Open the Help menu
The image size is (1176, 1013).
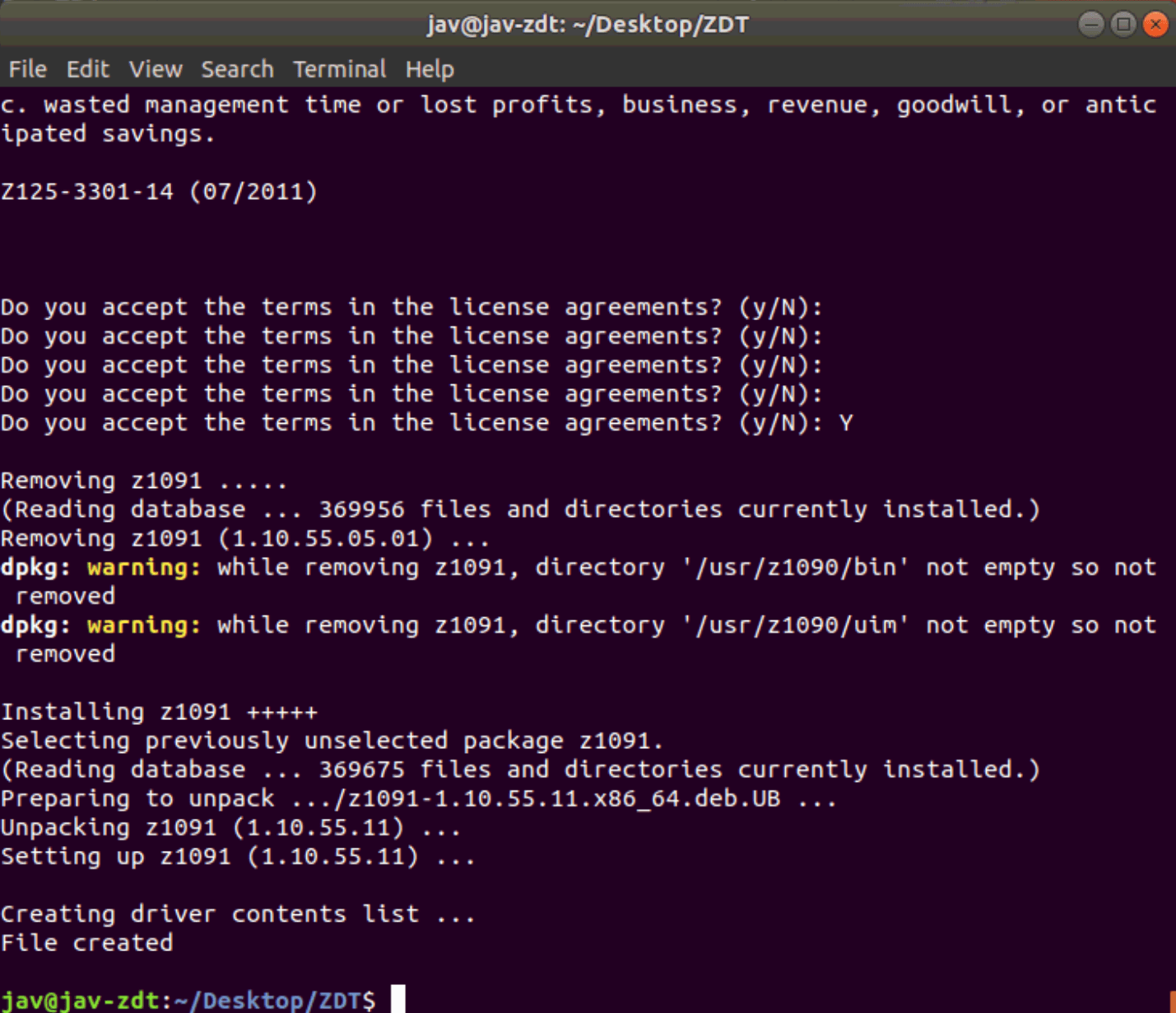430,69
